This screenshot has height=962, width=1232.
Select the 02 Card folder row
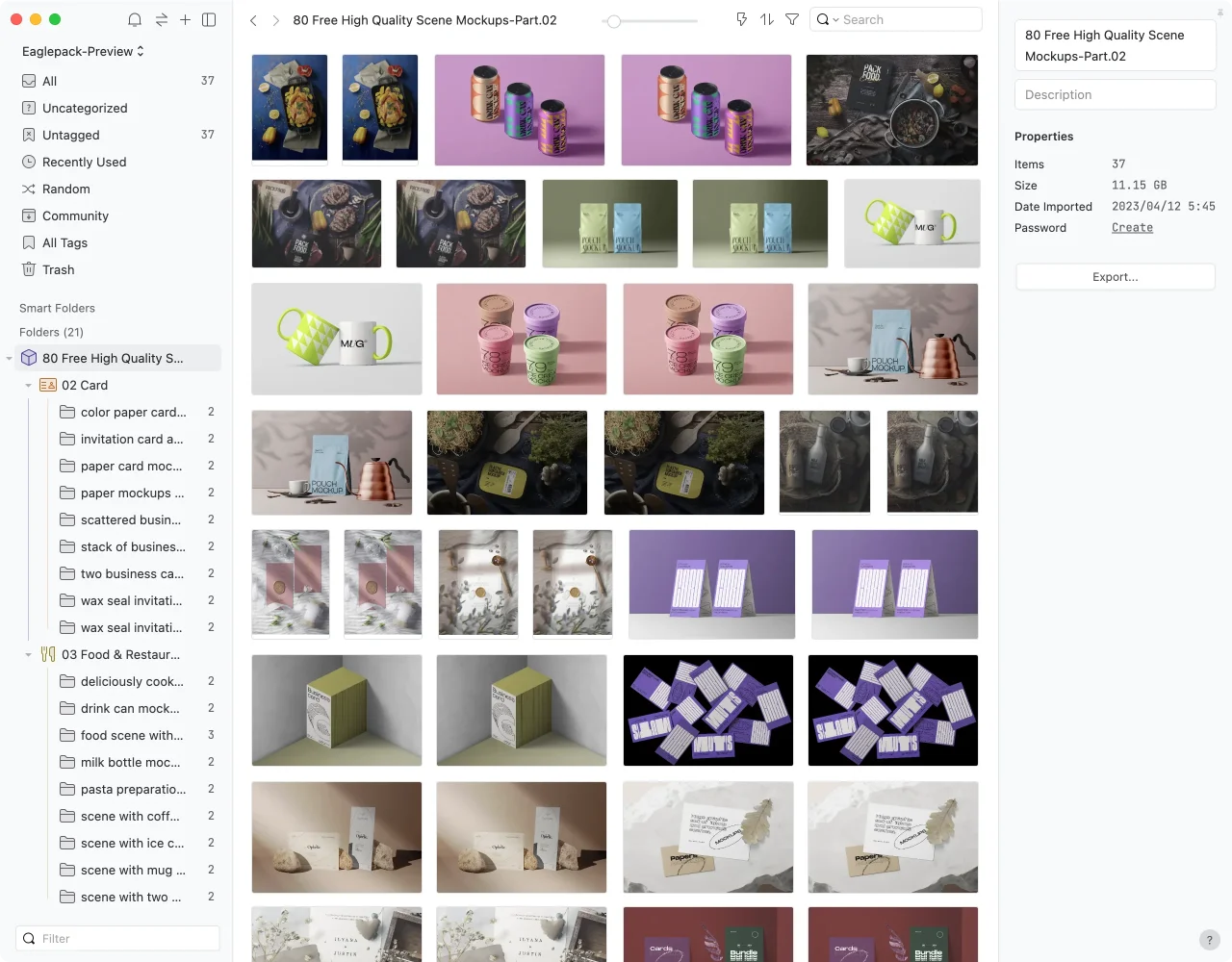point(117,385)
